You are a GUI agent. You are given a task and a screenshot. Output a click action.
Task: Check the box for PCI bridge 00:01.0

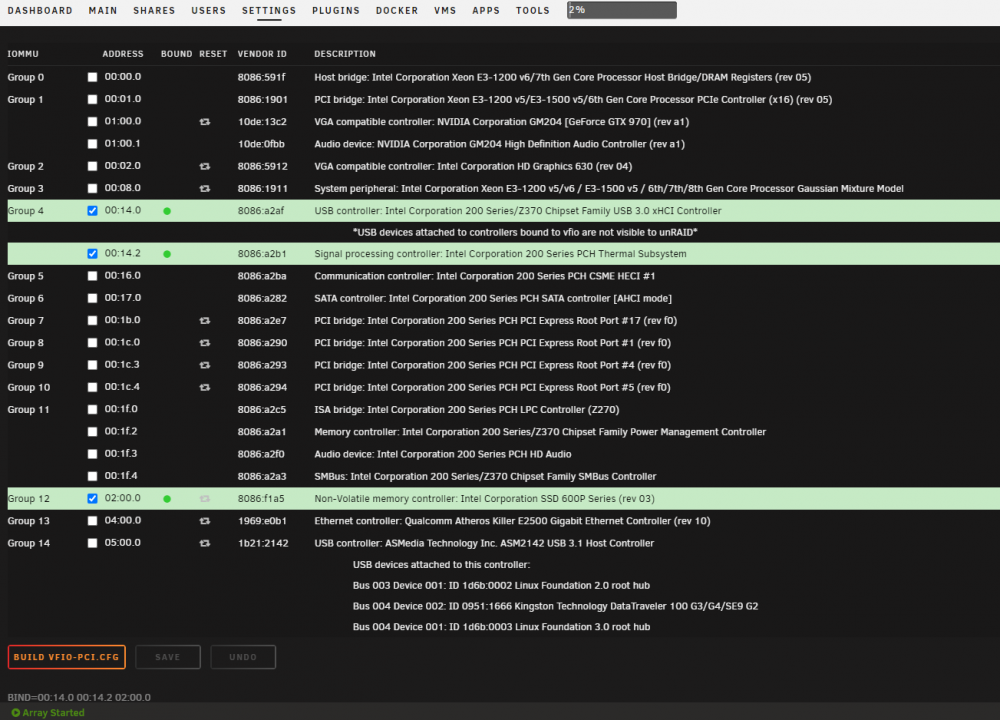pos(92,99)
